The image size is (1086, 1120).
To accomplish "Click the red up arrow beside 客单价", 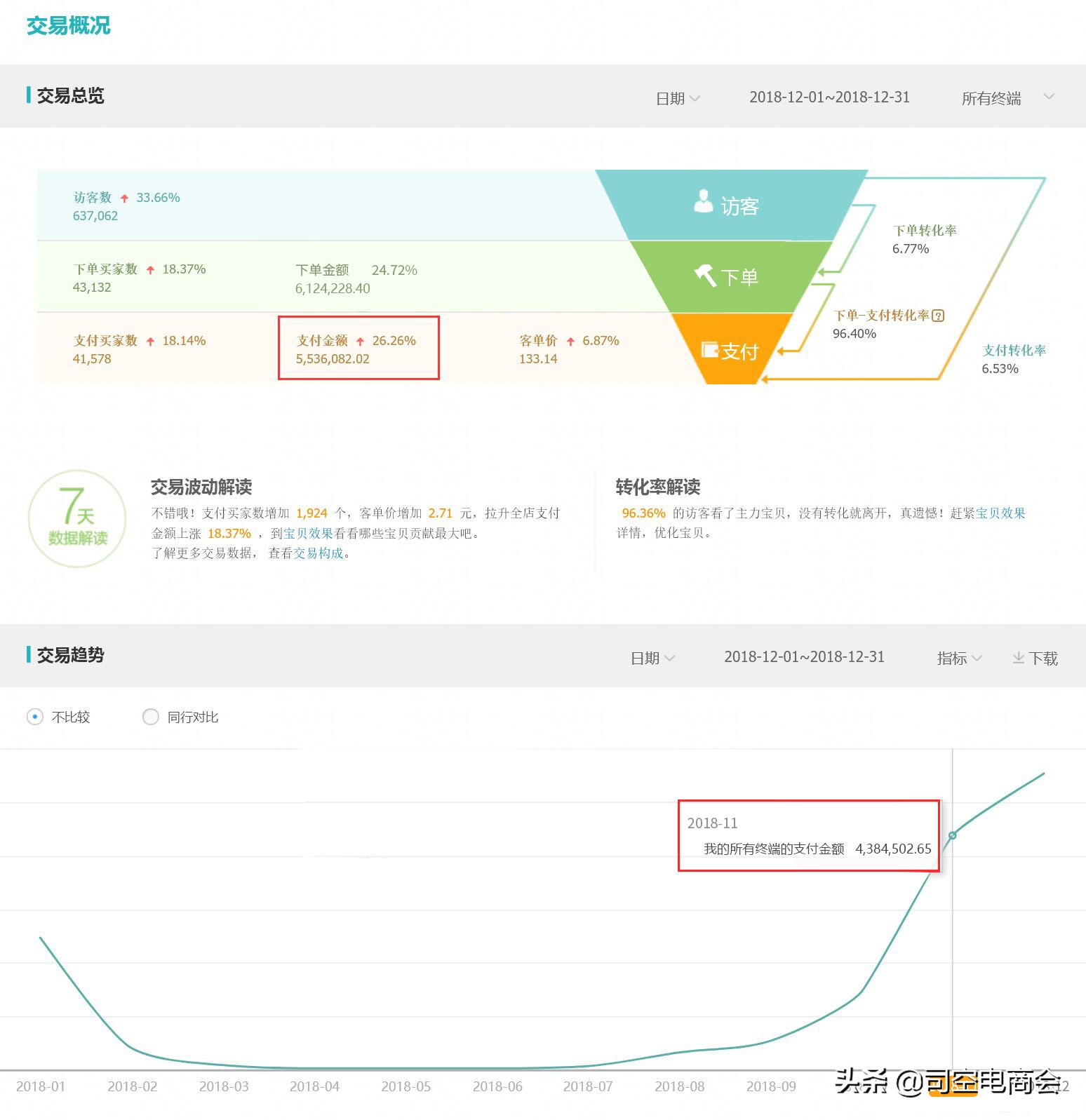I will (570, 342).
